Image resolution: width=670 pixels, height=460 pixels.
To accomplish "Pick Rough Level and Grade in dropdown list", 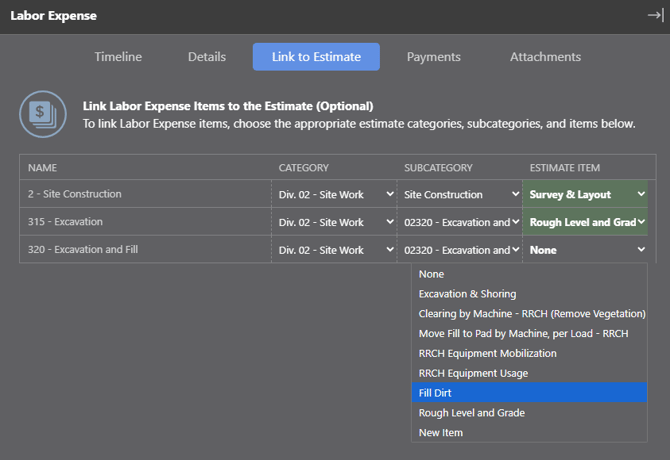I will [x=529, y=413].
